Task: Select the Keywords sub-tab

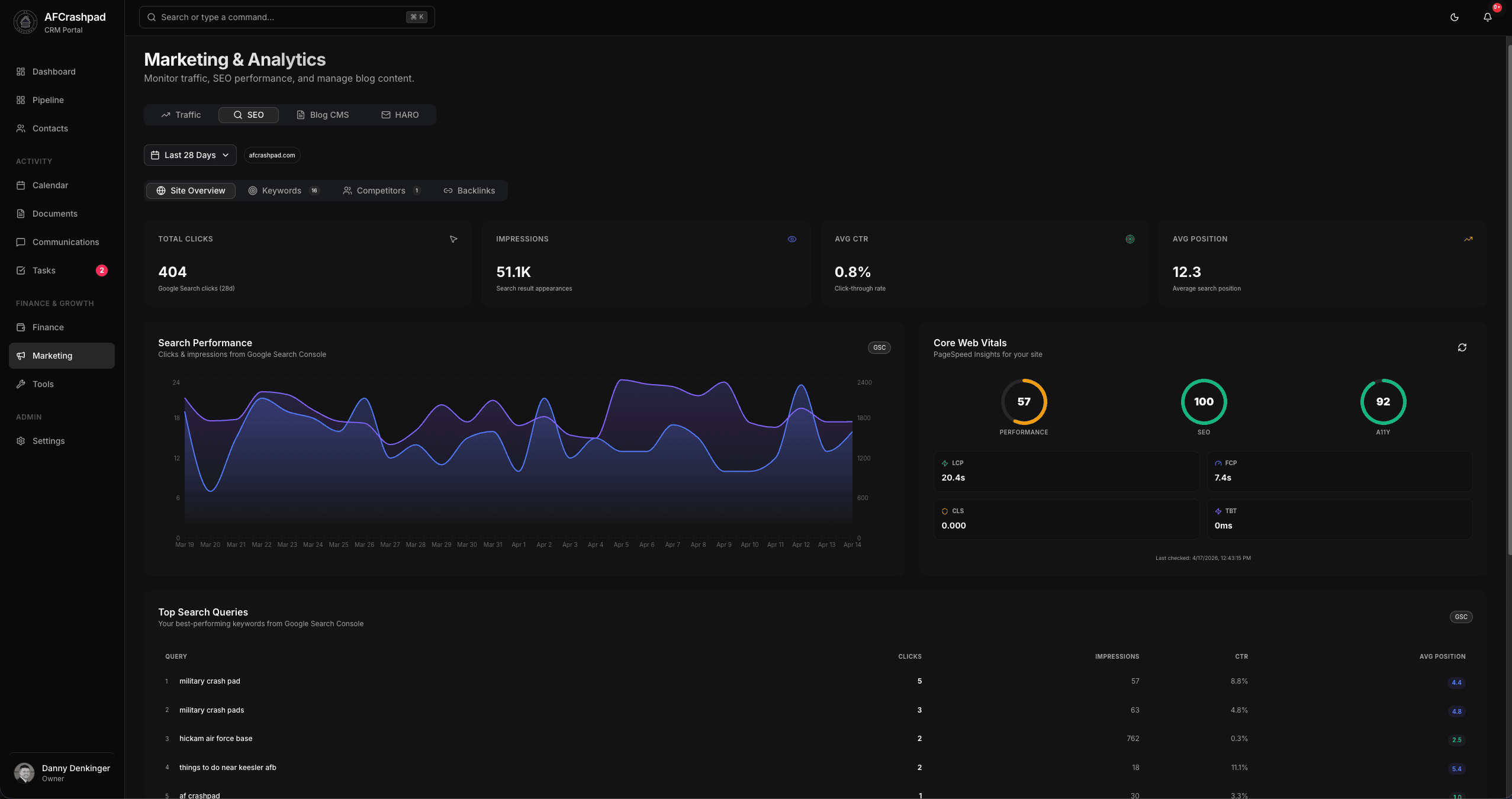Action: [284, 191]
